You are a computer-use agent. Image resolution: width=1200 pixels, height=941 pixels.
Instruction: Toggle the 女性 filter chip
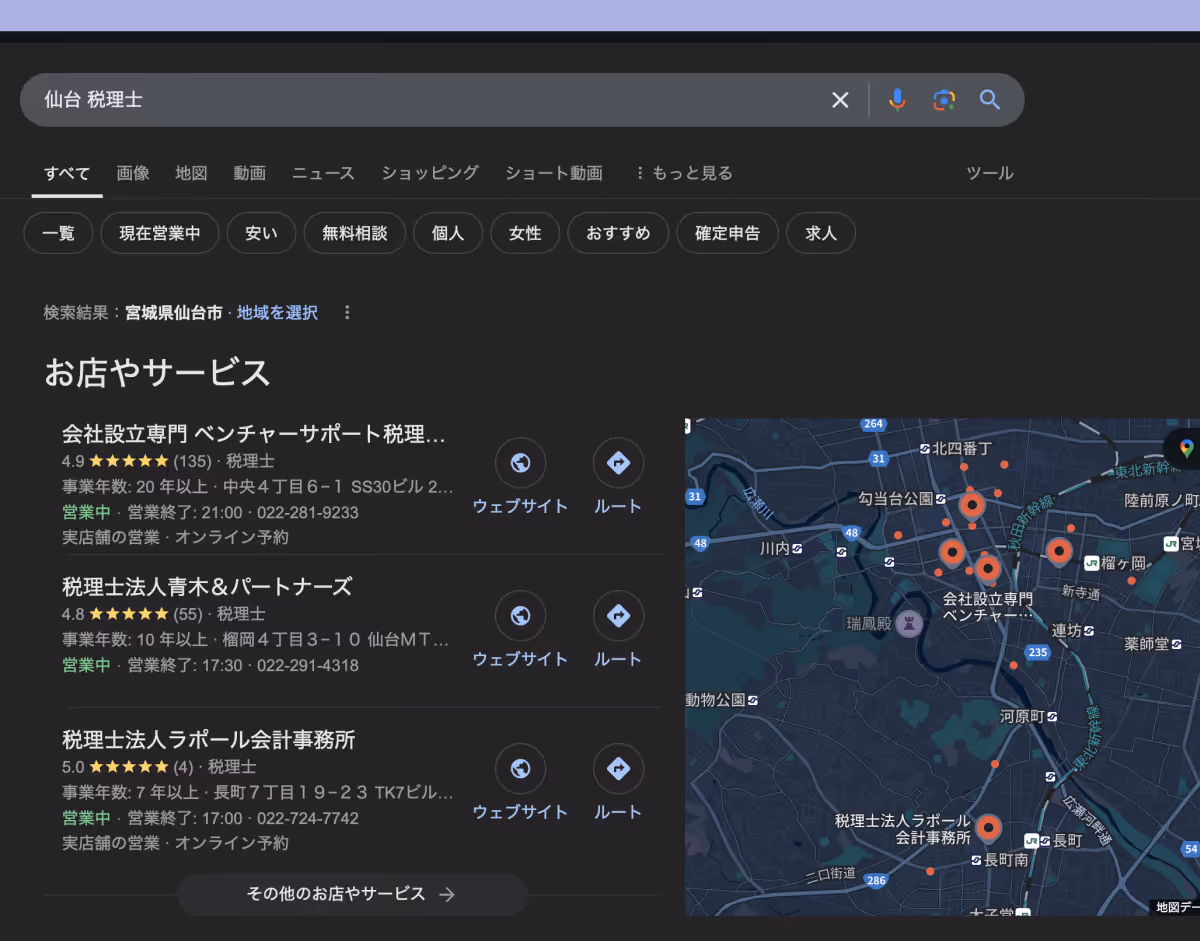pos(525,233)
